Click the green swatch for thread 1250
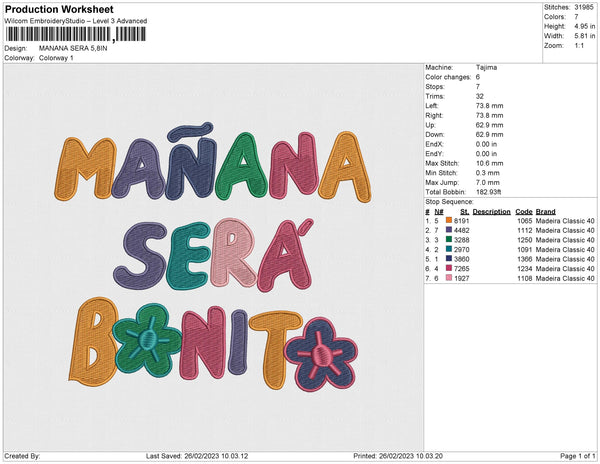The width and height of the screenshot is (600, 464). tap(449, 240)
